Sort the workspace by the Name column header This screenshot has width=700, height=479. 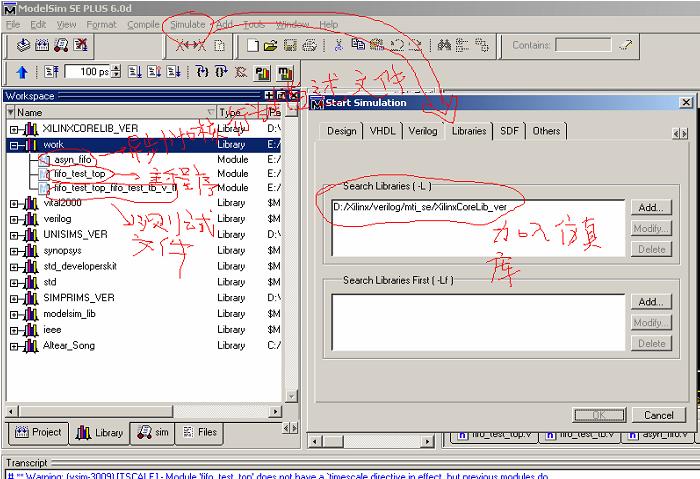tap(112, 112)
